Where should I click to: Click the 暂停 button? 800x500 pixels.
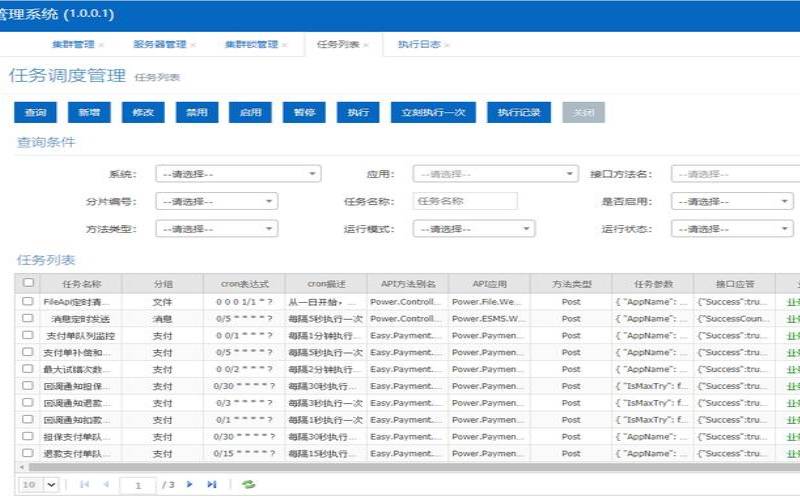pos(305,113)
